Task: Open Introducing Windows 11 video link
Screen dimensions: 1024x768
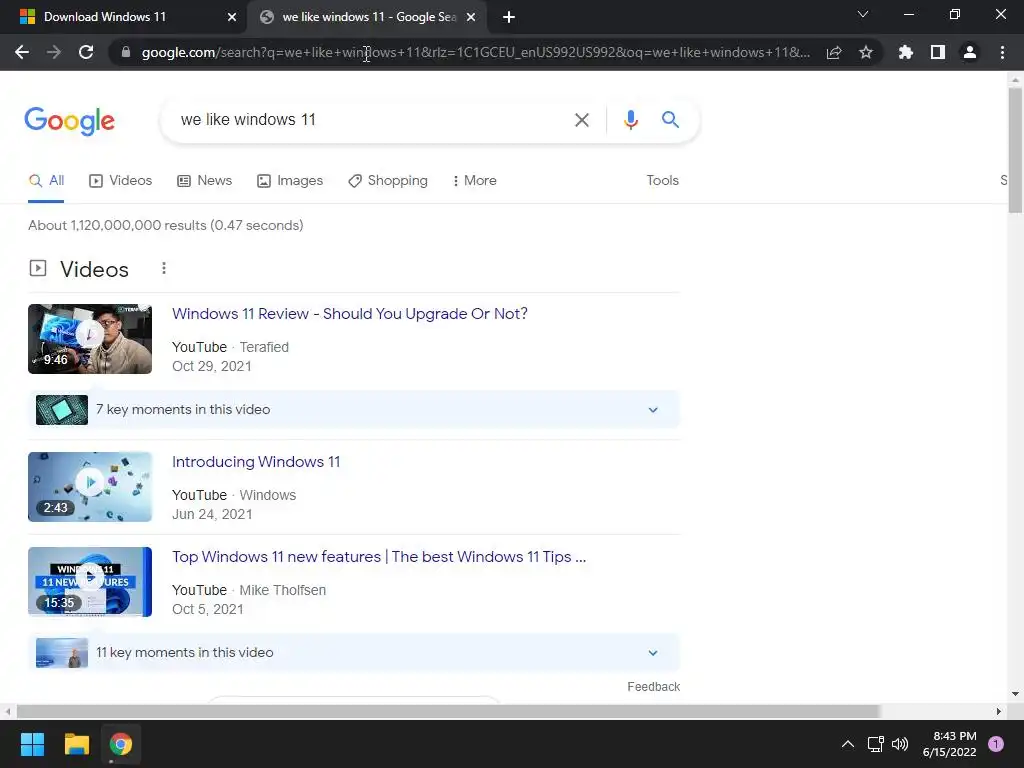Action: coord(256,462)
